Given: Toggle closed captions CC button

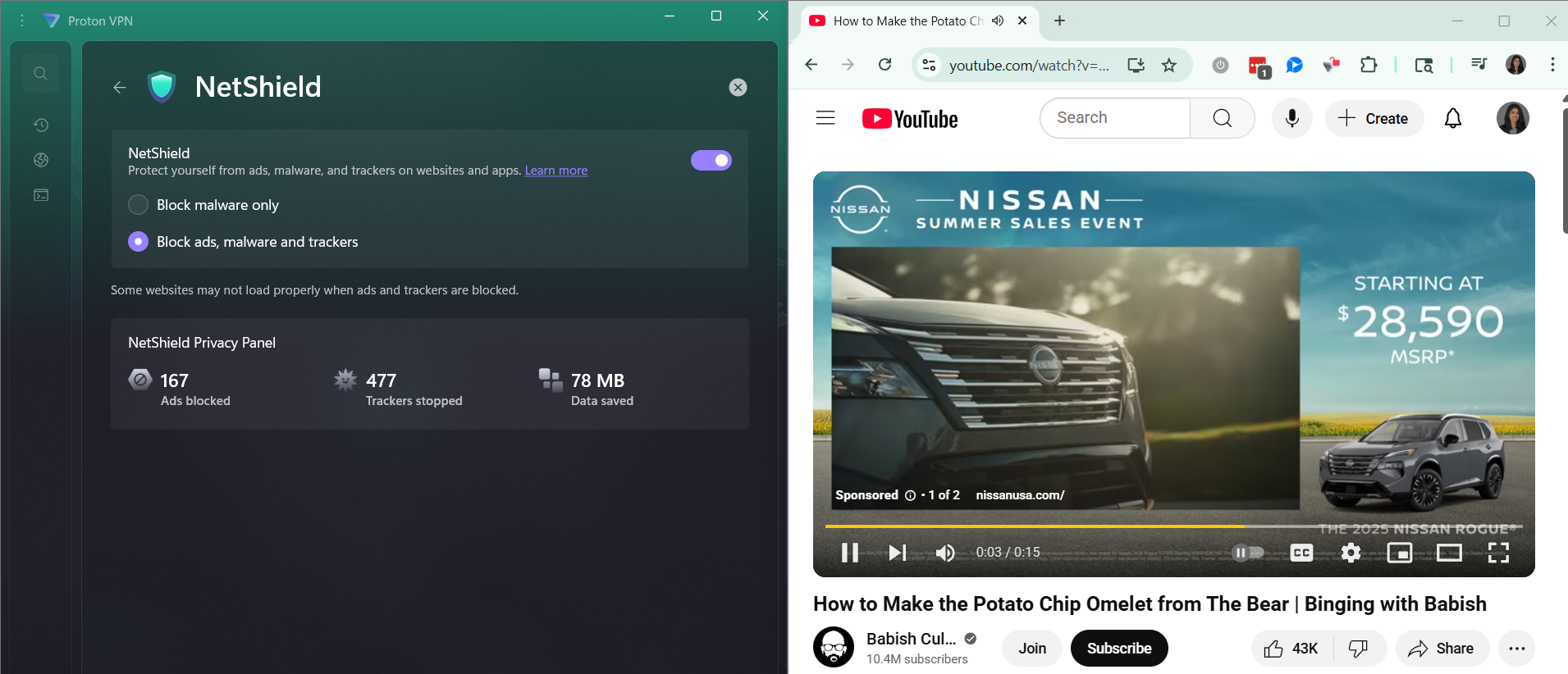Looking at the screenshot, I should (x=1301, y=553).
